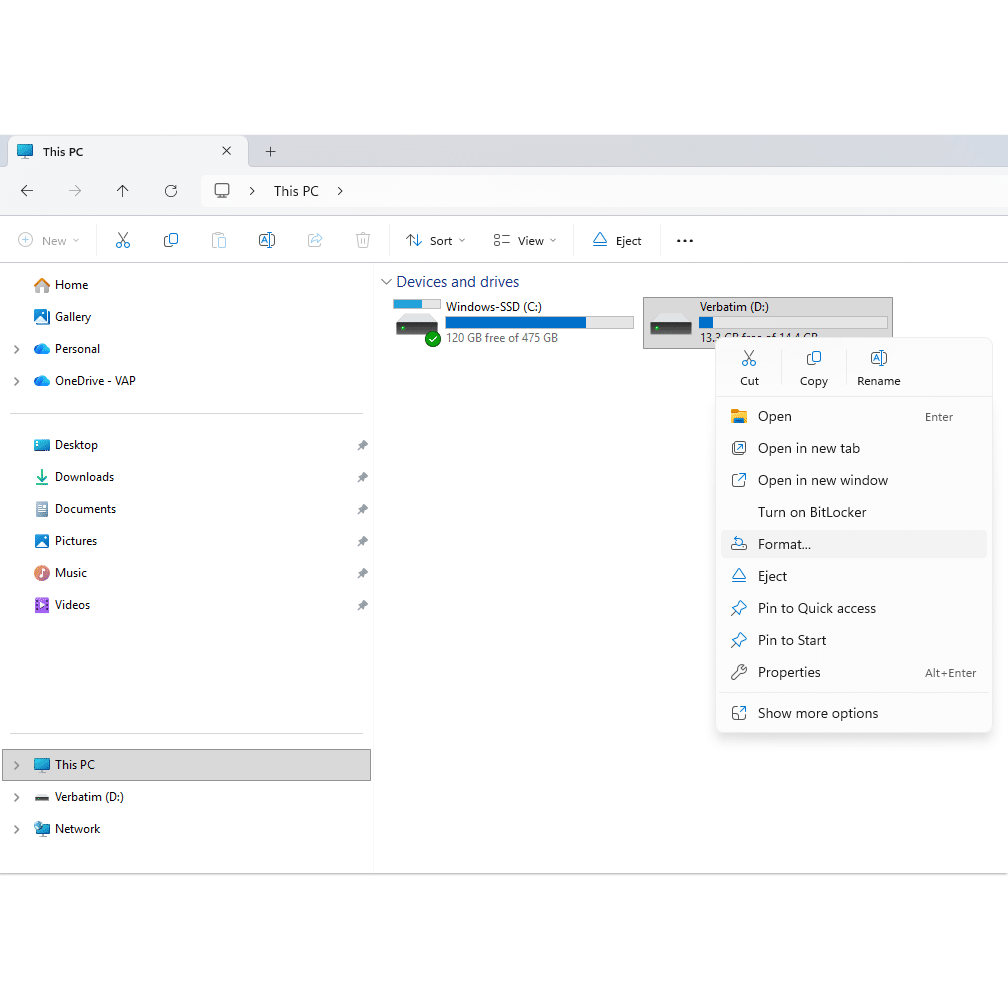The image size is (1008, 1008).
Task: Open Pictures in the sidebar
Action: click(x=65, y=541)
